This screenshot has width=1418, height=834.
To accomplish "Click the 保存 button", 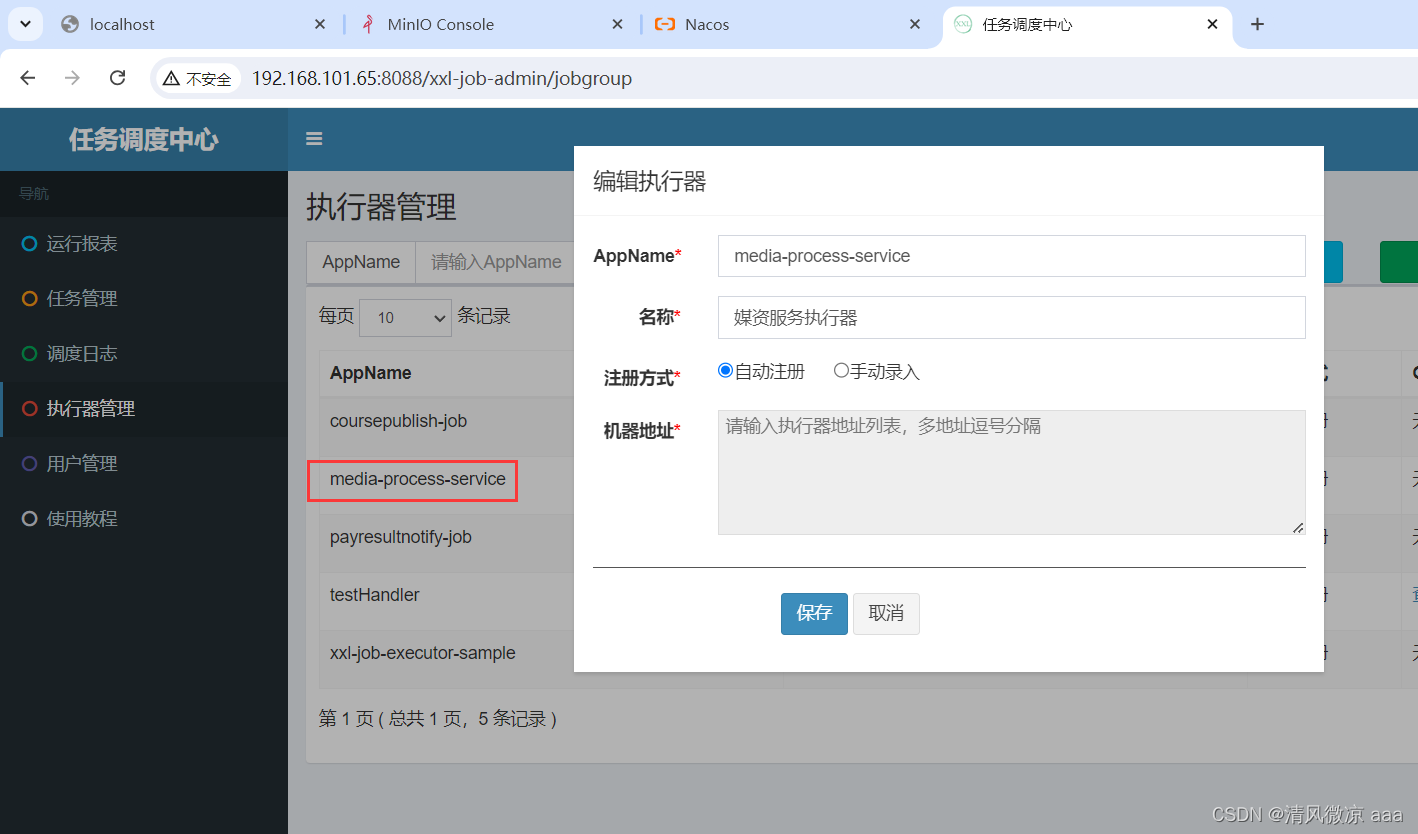I will click(x=814, y=614).
